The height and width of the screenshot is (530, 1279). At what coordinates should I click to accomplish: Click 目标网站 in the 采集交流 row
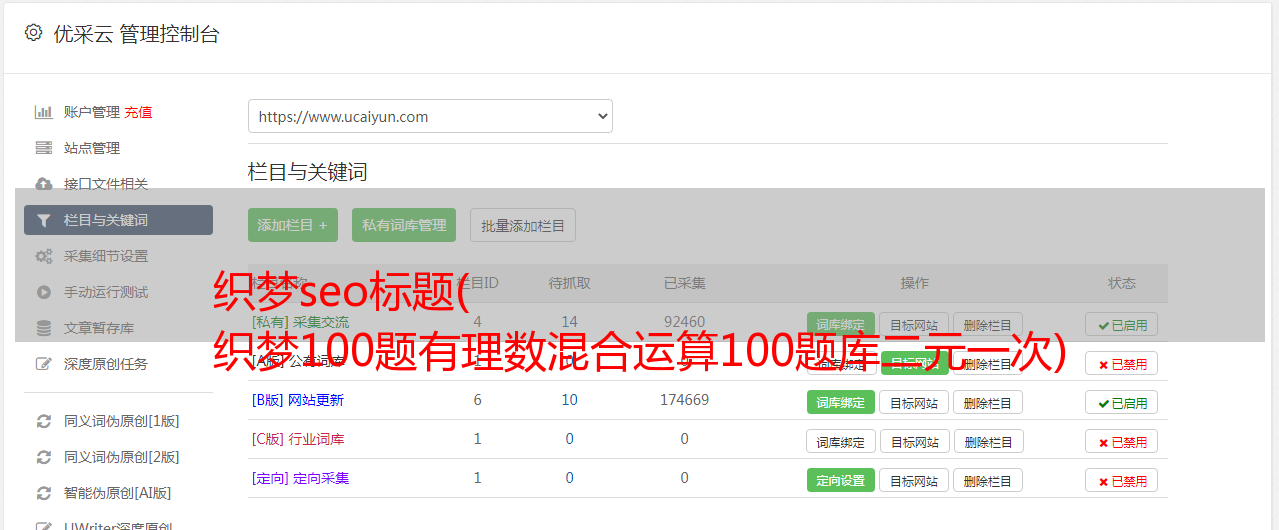pyautogui.click(x=914, y=325)
